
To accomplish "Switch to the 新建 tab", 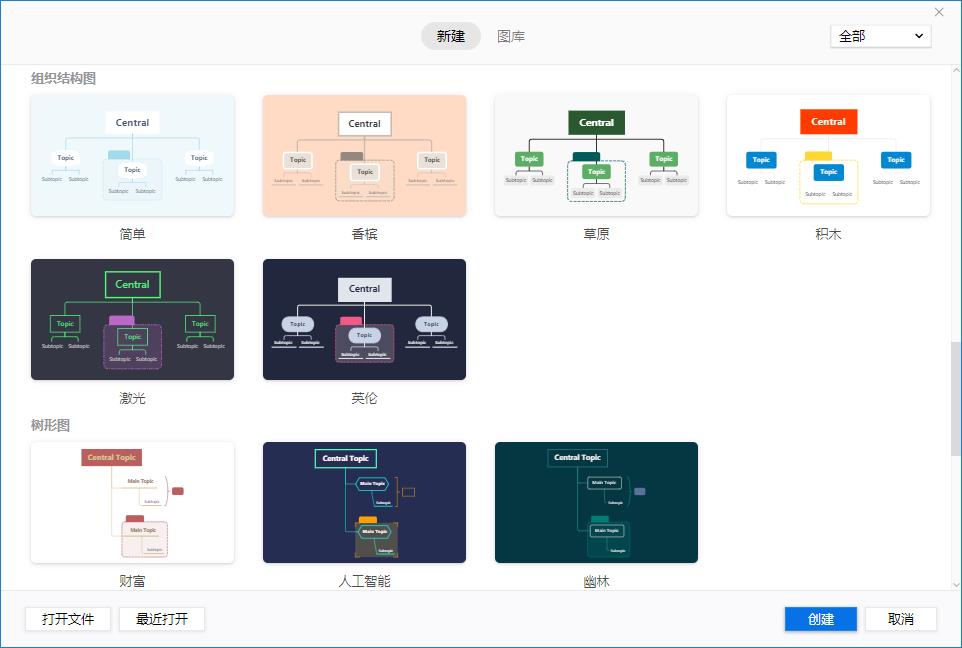I will [450, 36].
